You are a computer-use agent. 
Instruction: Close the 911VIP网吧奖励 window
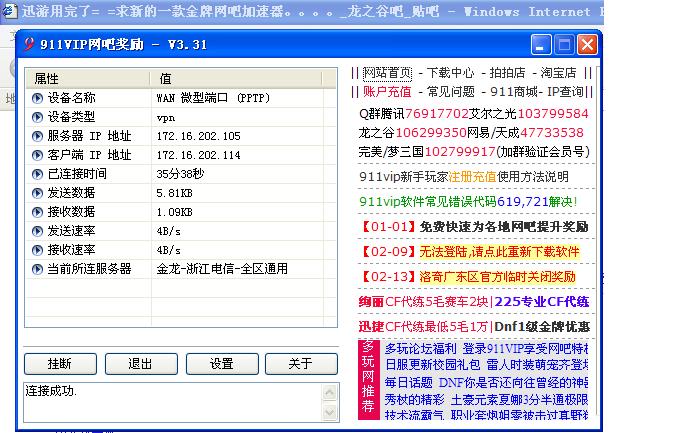pyautogui.click(x=588, y=44)
